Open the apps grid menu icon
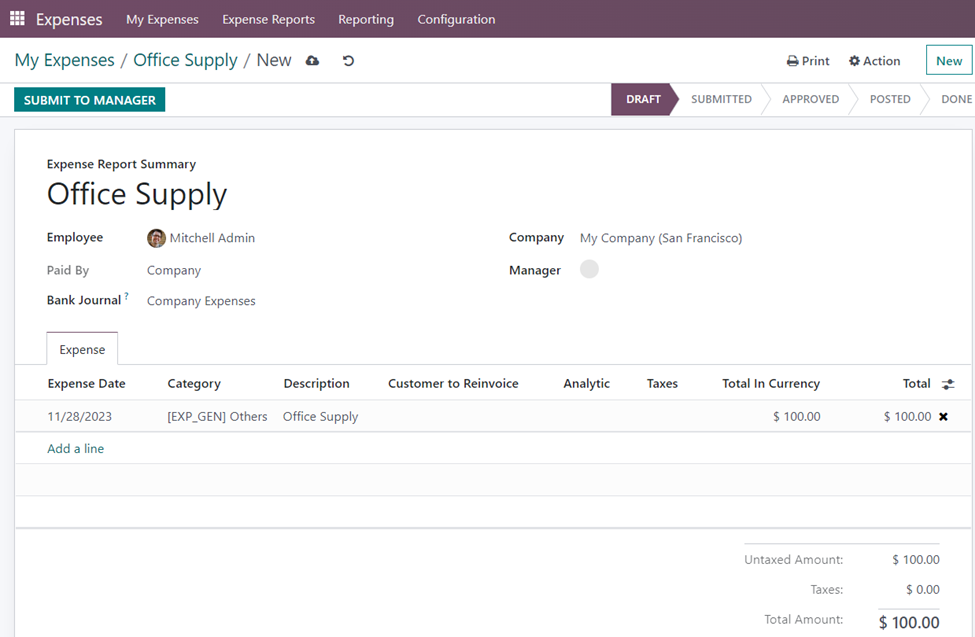The height and width of the screenshot is (637, 975). tap(17, 19)
